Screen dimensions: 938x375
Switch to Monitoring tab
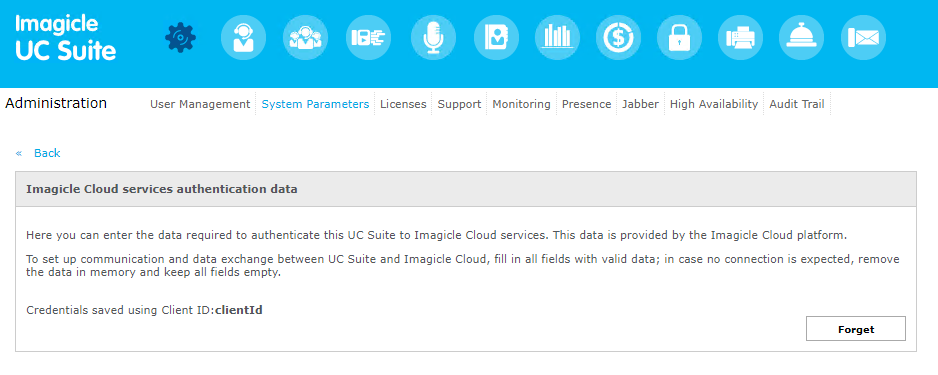tap(521, 104)
